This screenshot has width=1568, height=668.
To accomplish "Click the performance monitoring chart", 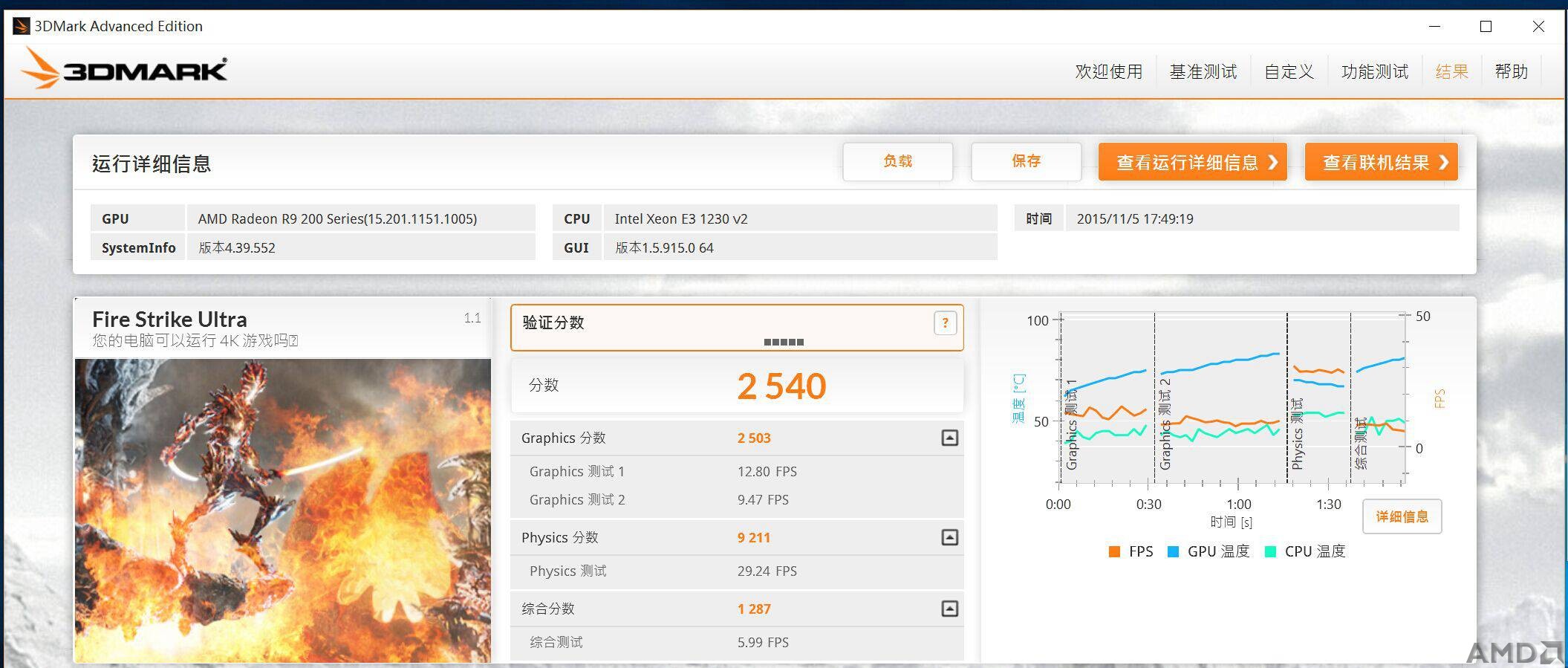I will [x=1233, y=398].
